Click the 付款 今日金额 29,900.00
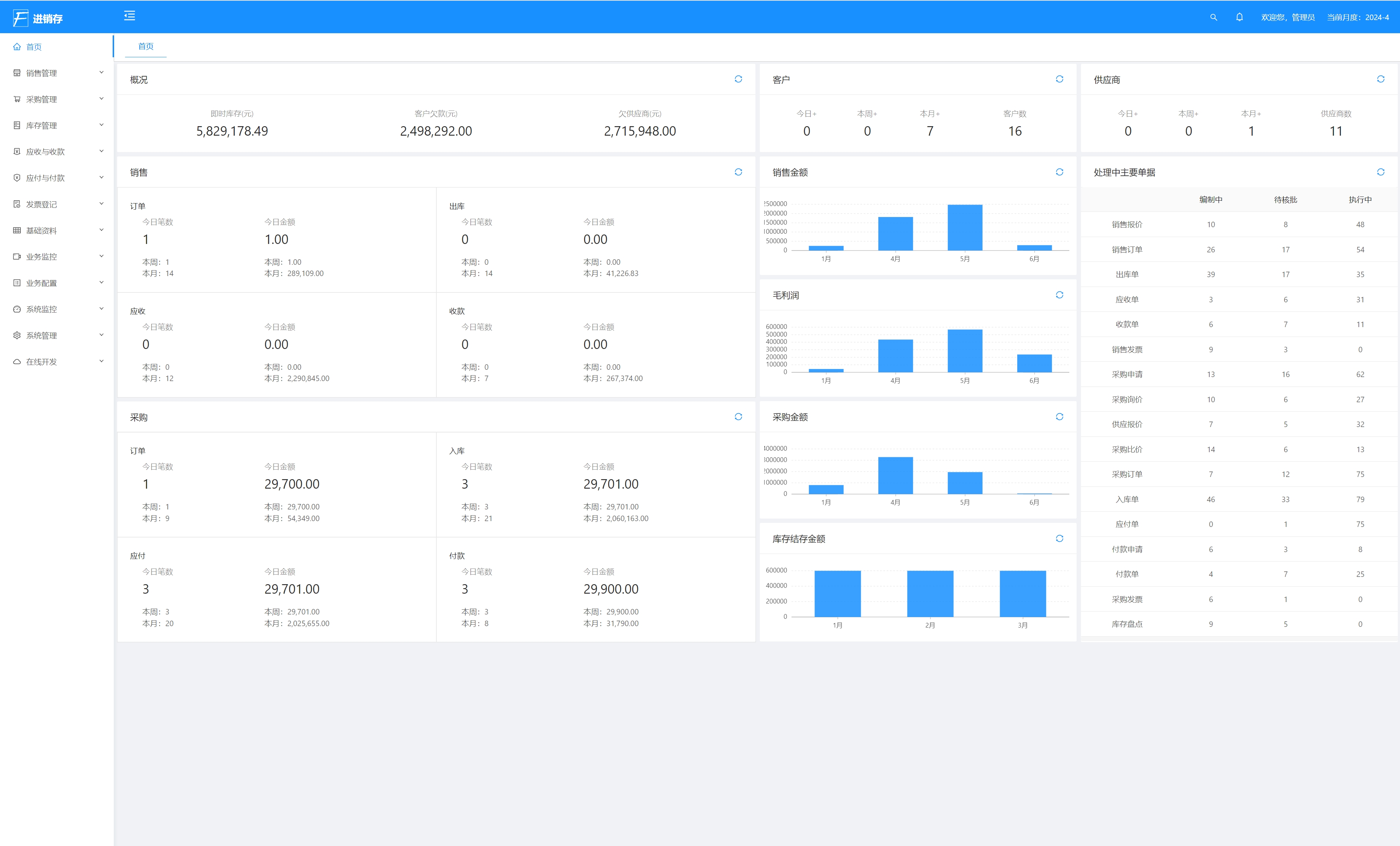Screen dimensions: 1400x846 pyautogui.click(x=611, y=589)
